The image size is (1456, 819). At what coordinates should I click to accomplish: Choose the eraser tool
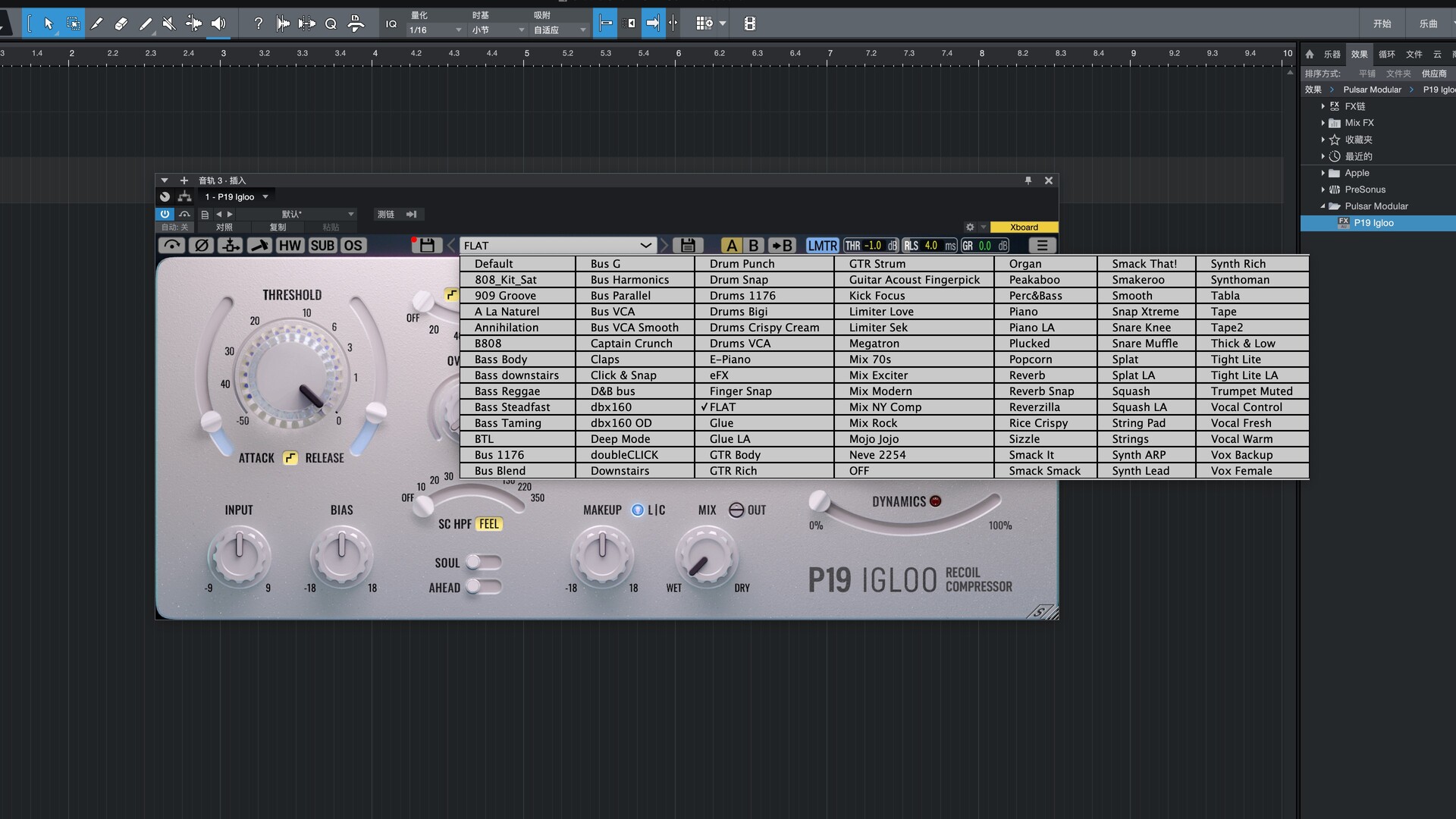pyautogui.click(x=121, y=24)
